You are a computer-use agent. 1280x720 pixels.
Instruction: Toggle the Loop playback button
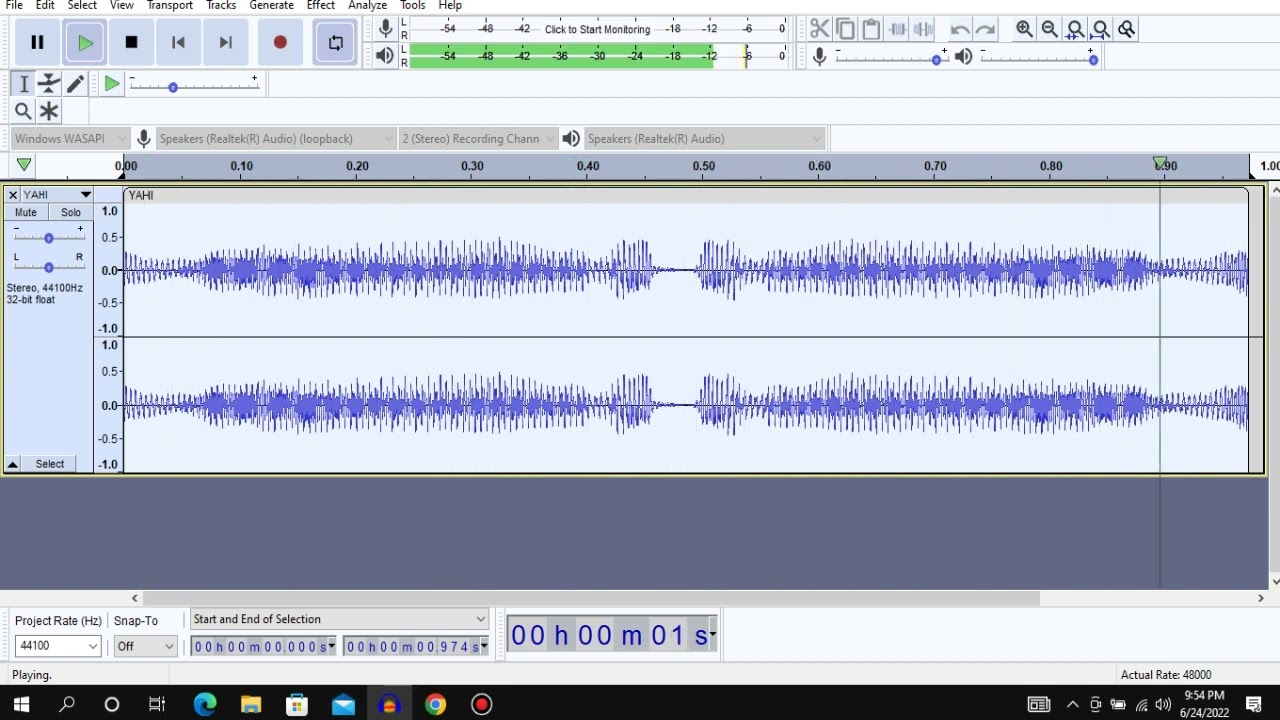[336, 42]
